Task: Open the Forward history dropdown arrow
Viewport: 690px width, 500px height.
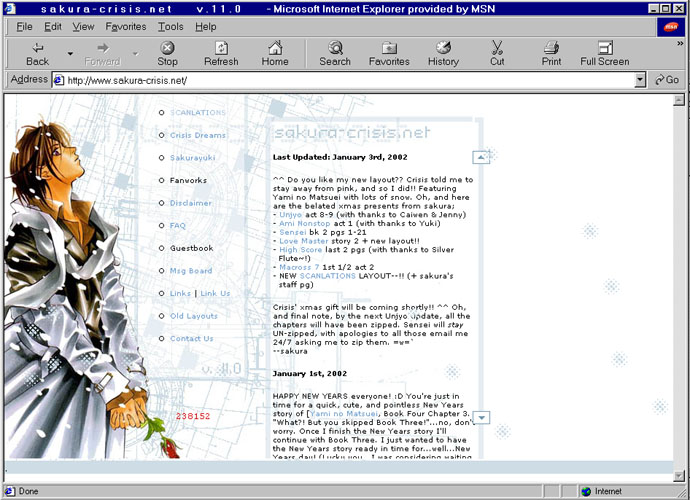Action: 136,54
